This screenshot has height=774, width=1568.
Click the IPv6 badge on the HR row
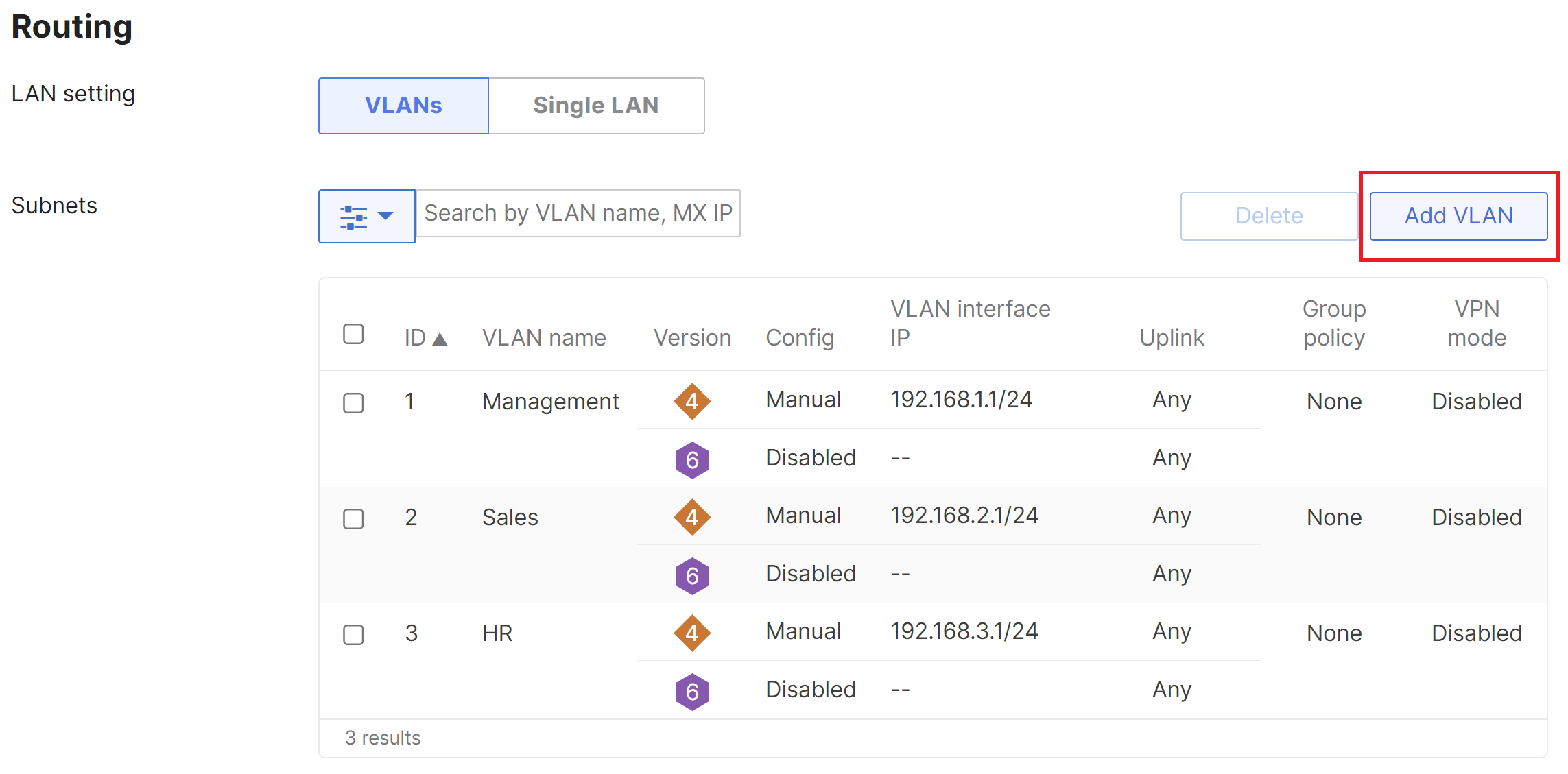coord(692,692)
